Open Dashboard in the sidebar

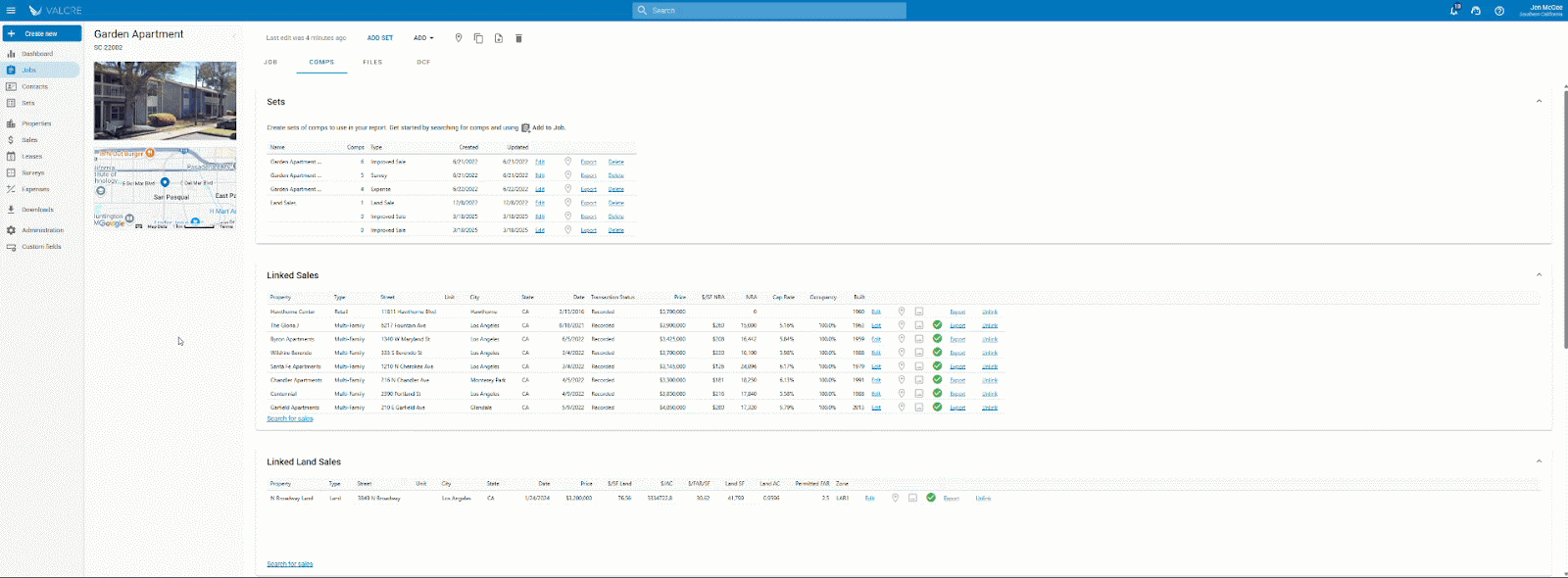pyautogui.click(x=37, y=54)
